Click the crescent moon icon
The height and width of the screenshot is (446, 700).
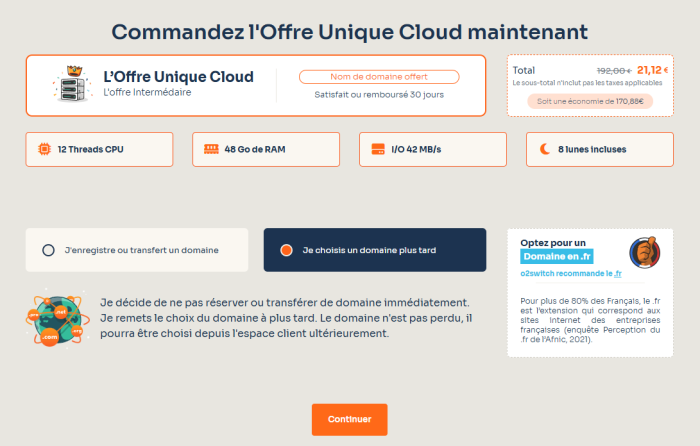click(x=545, y=149)
